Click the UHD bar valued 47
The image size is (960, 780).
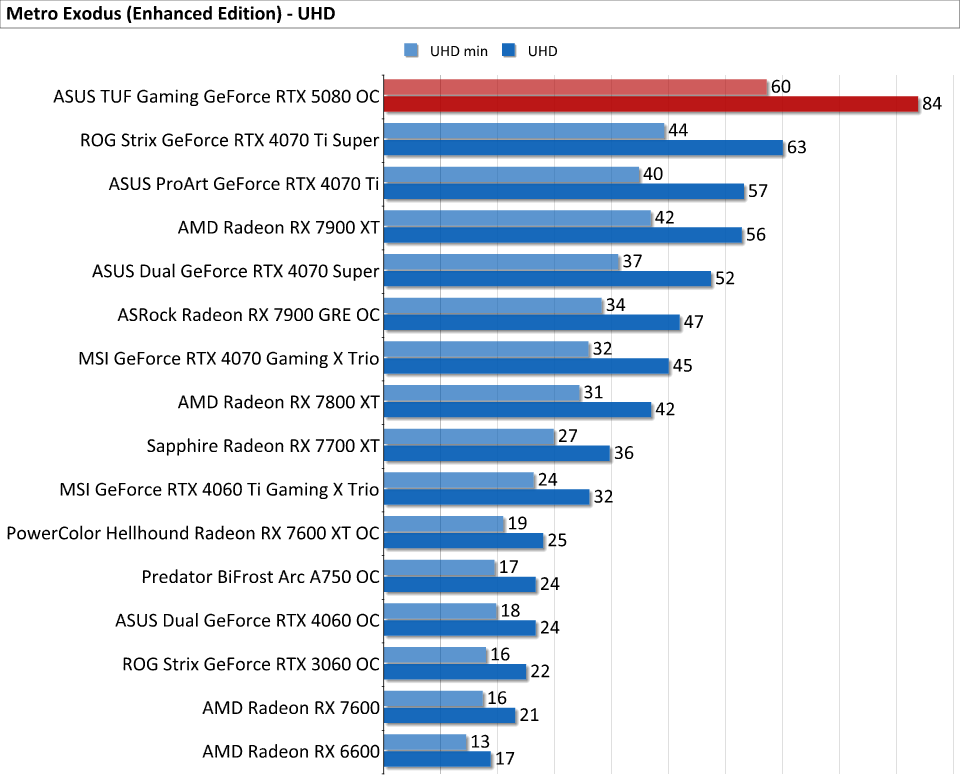(x=532, y=322)
